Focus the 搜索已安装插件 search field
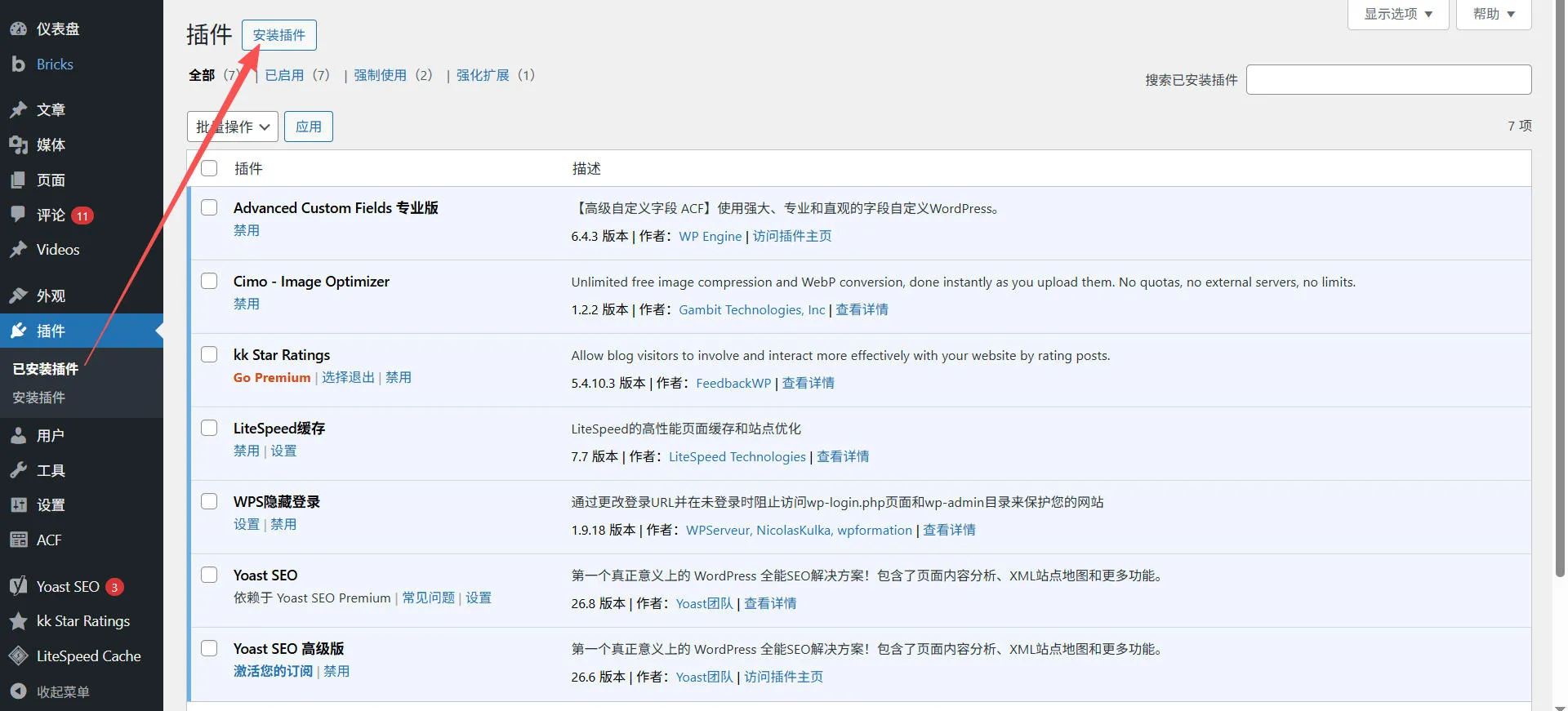1568x711 pixels. pyautogui.click(x=1388, y=79)
